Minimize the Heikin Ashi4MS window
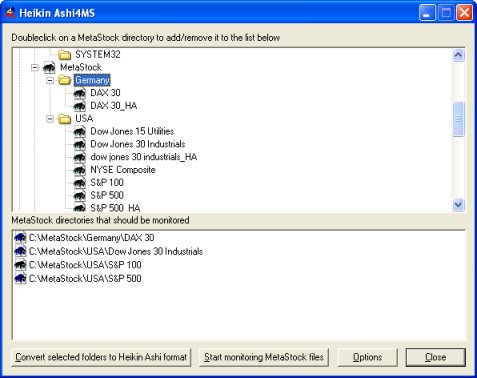 427,13
